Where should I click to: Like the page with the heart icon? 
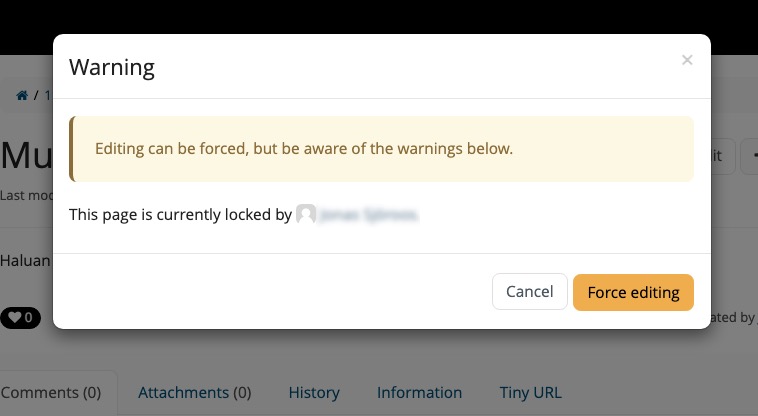click(x=20, y=317)
